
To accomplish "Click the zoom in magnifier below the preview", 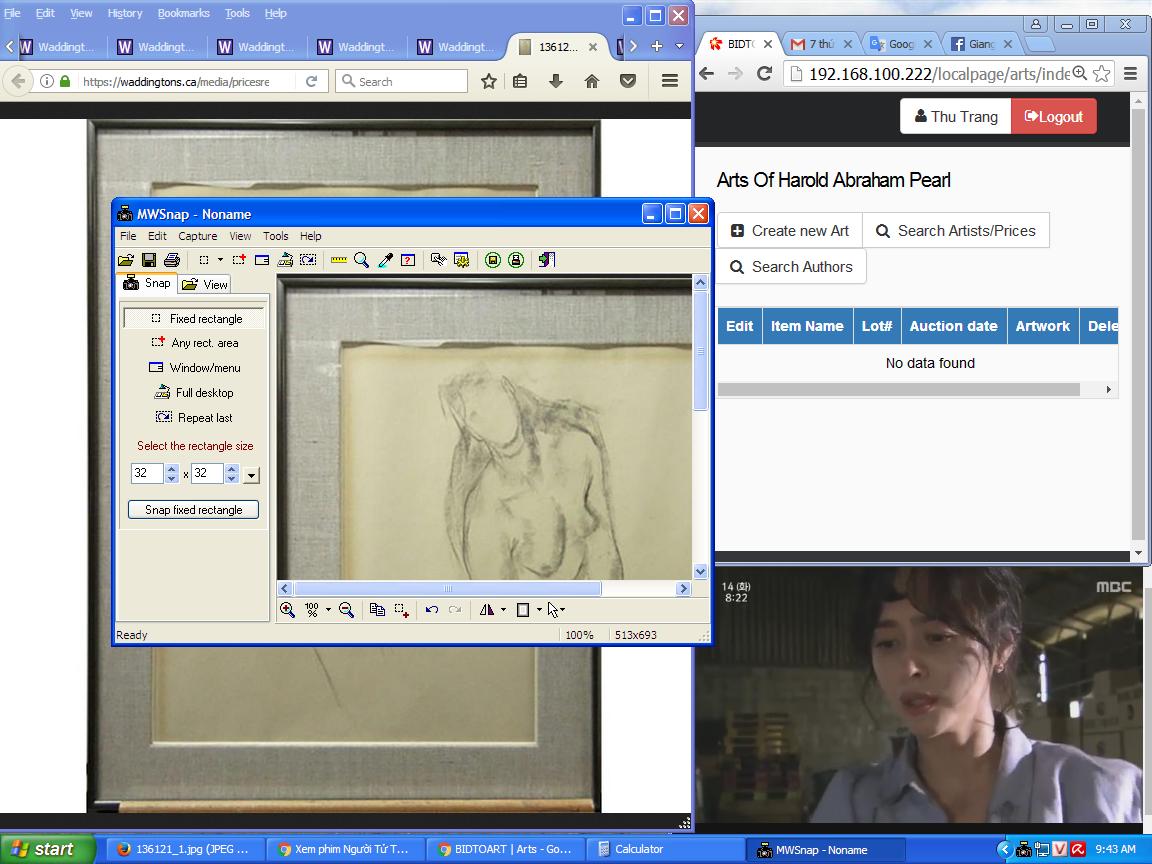I will (x=287, y=610).
